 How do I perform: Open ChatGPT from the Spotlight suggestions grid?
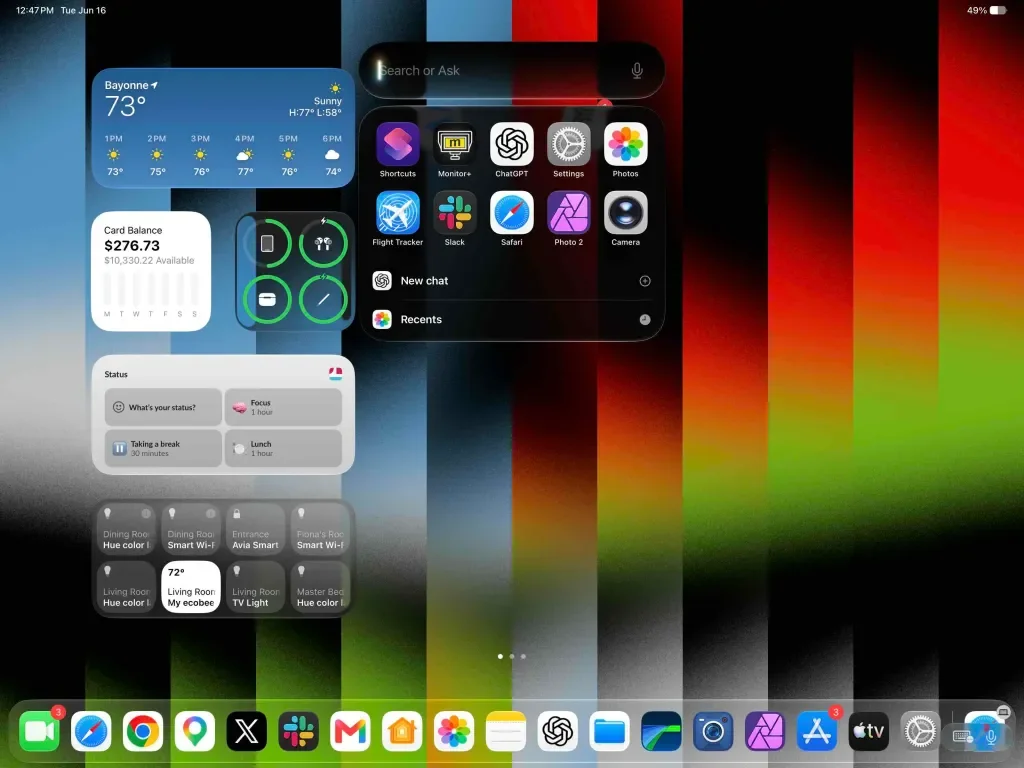pos(511,144)
